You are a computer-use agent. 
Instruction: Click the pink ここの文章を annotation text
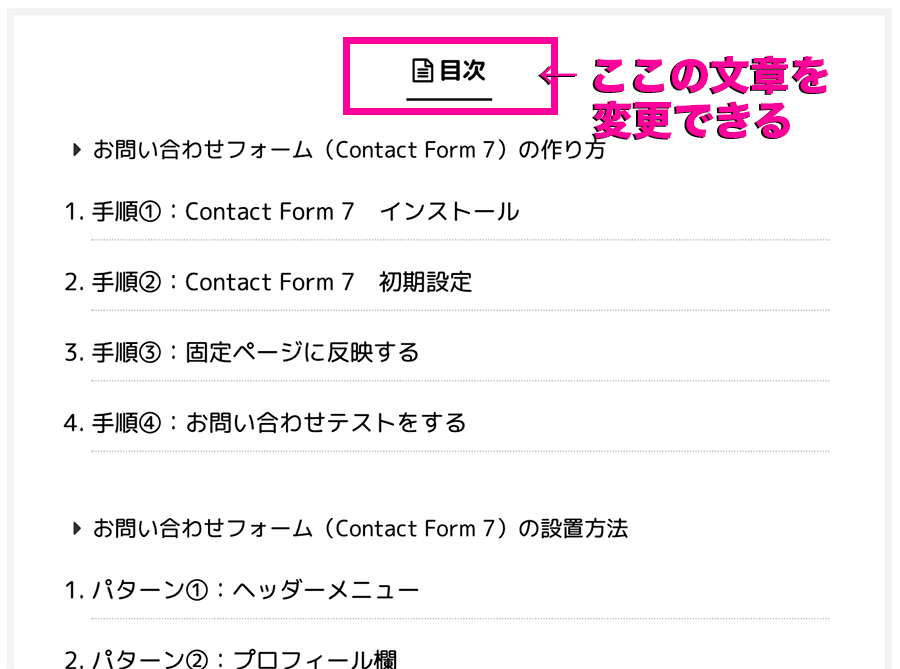(710, 76)
